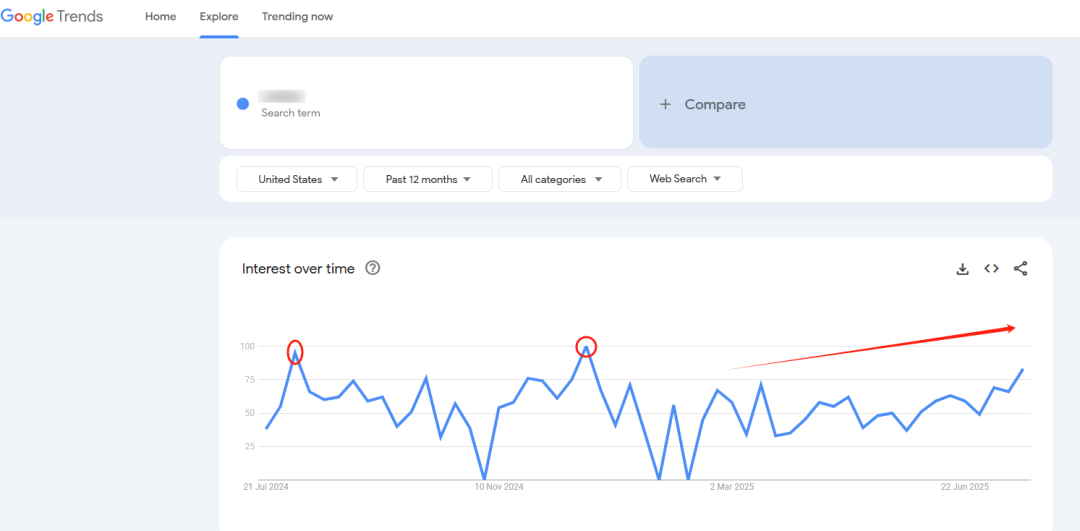This screenshot has height=531, width=1080.
Task: Click the first red-circled peak on chart
Action: coord(295,351)
